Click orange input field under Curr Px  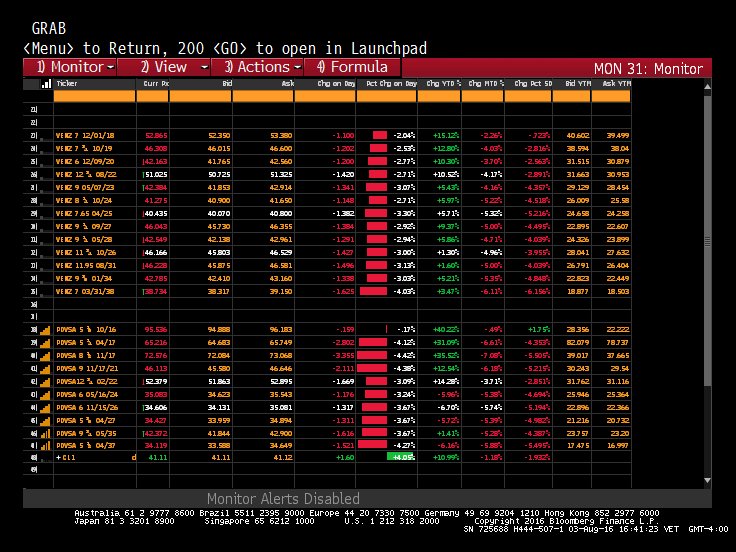click(153, 96)
